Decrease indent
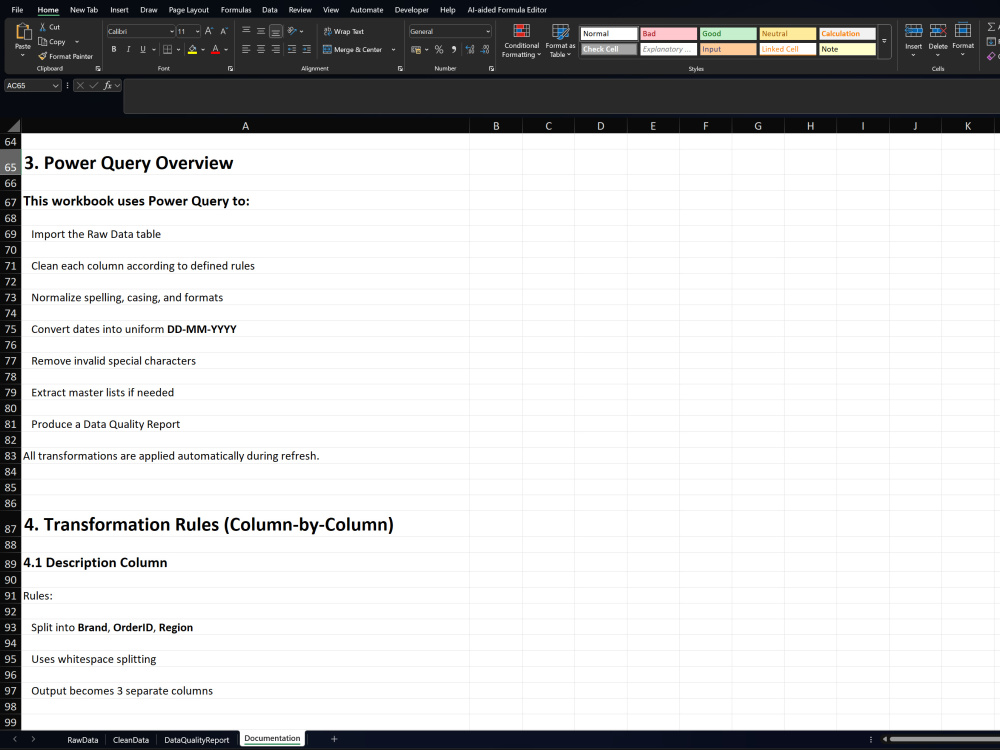This screenshot has width=1000, height=750. coord(292,49)
